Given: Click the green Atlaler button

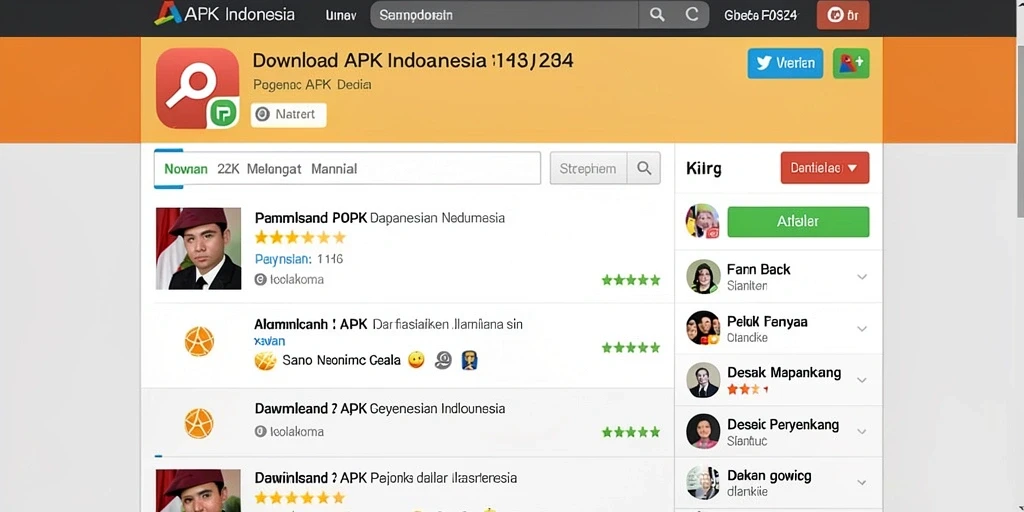Looking at the screenshot, I should point(798,221).
